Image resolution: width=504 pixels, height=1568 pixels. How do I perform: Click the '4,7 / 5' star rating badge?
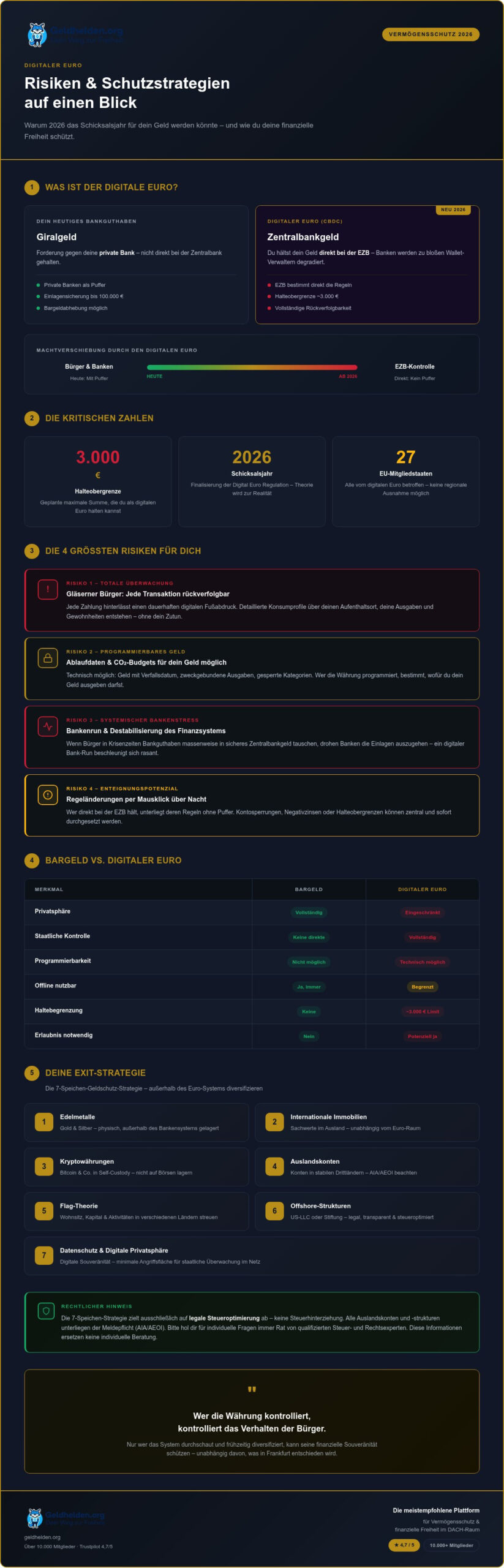404,1545
